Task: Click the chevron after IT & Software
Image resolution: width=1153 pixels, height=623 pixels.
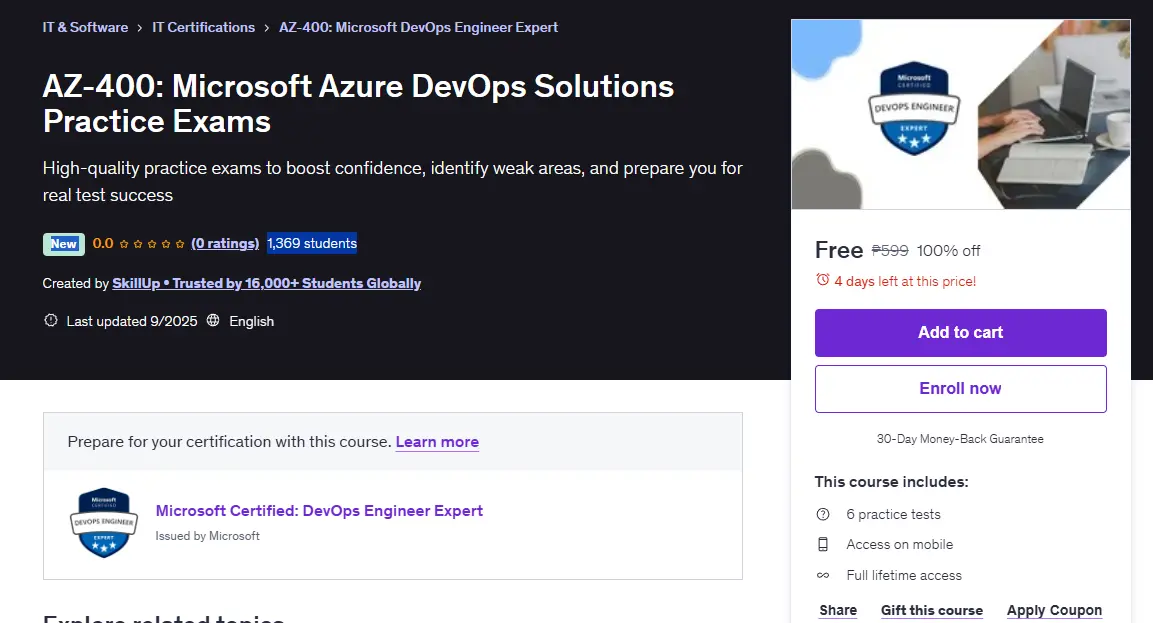Action: (140, 28)
